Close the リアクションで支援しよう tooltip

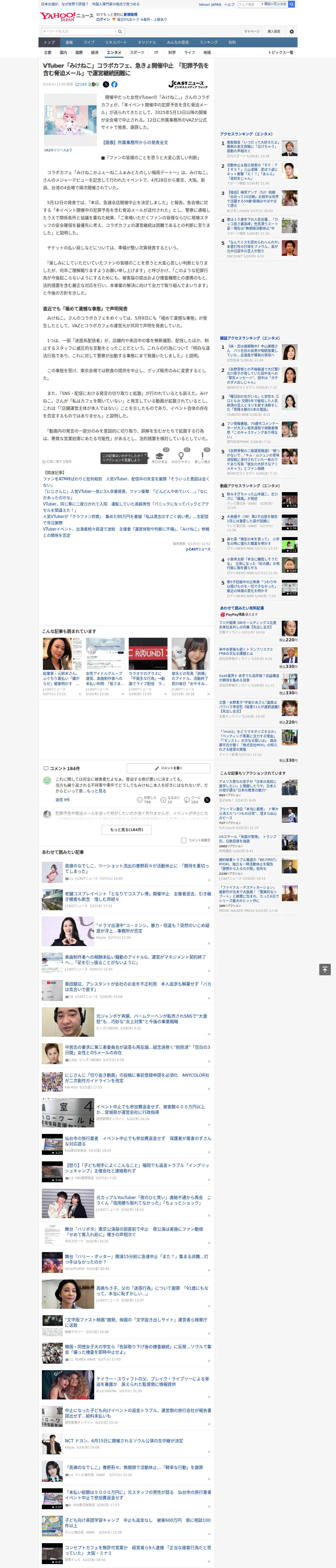coord(145,455)
